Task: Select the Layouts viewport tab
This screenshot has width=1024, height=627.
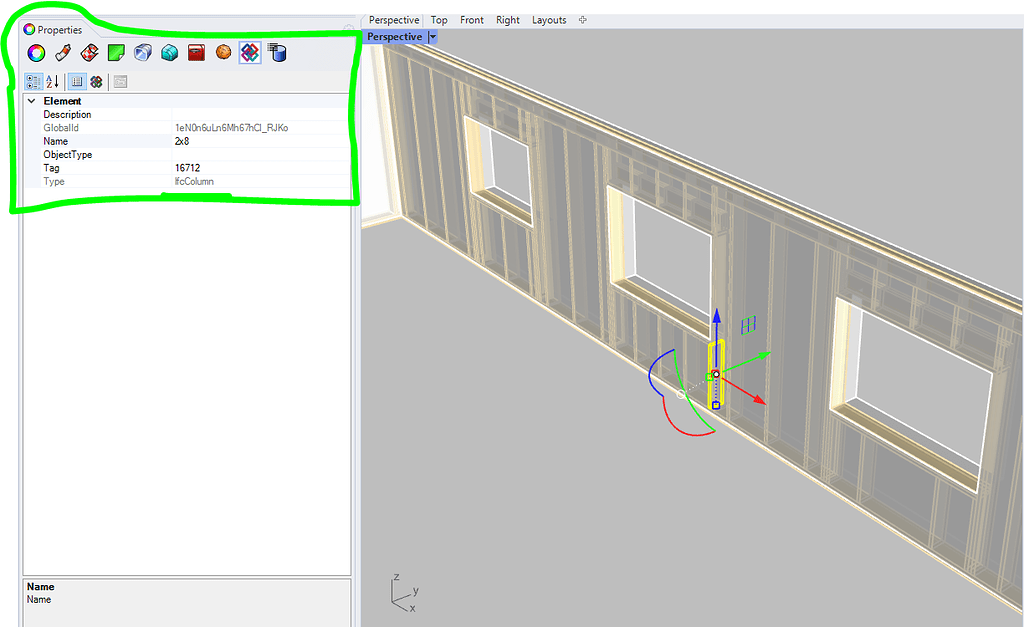Action: 549,19
